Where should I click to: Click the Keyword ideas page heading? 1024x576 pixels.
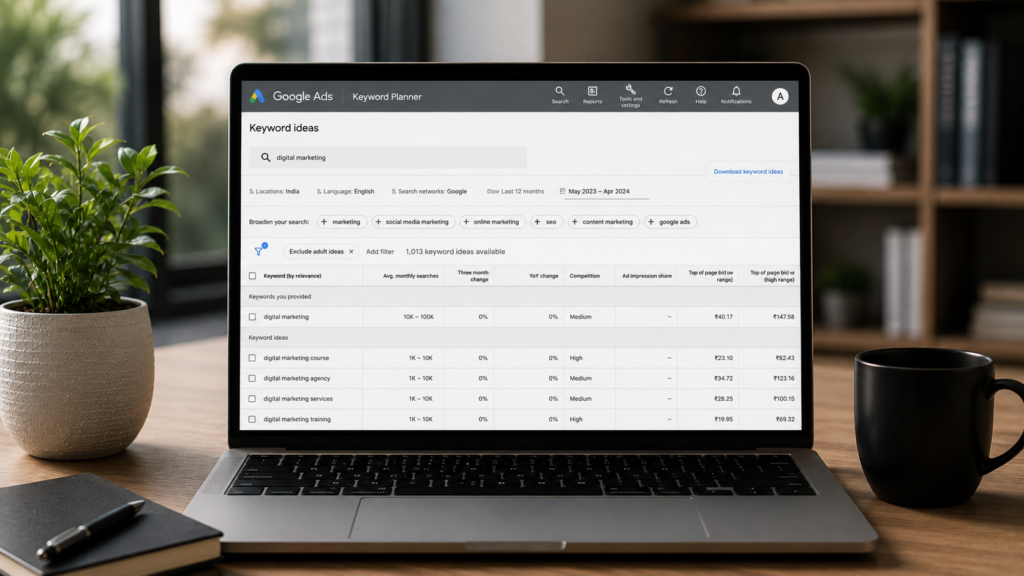click(283, 128)
